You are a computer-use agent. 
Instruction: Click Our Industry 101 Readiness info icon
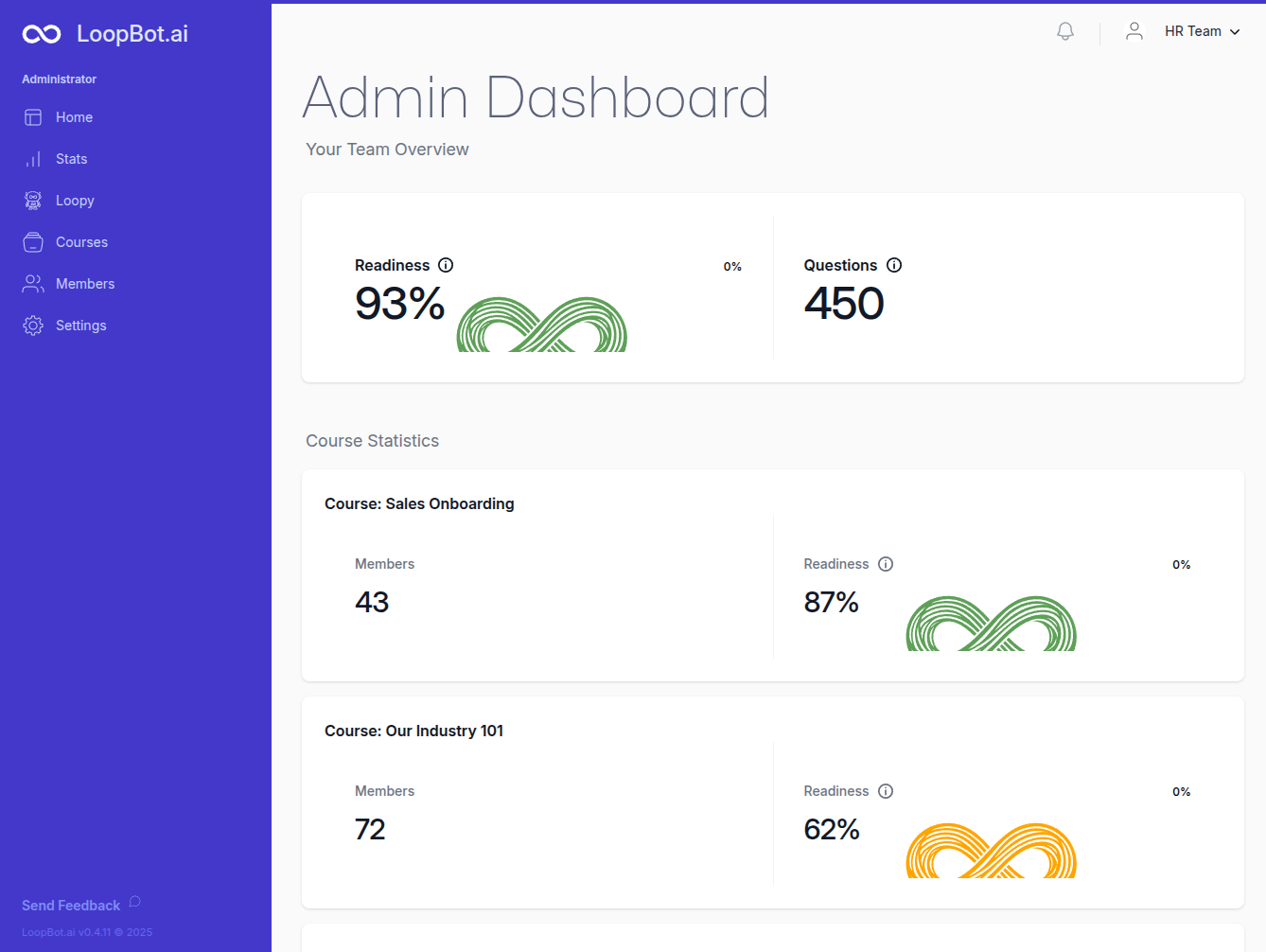tap(886, 791)
